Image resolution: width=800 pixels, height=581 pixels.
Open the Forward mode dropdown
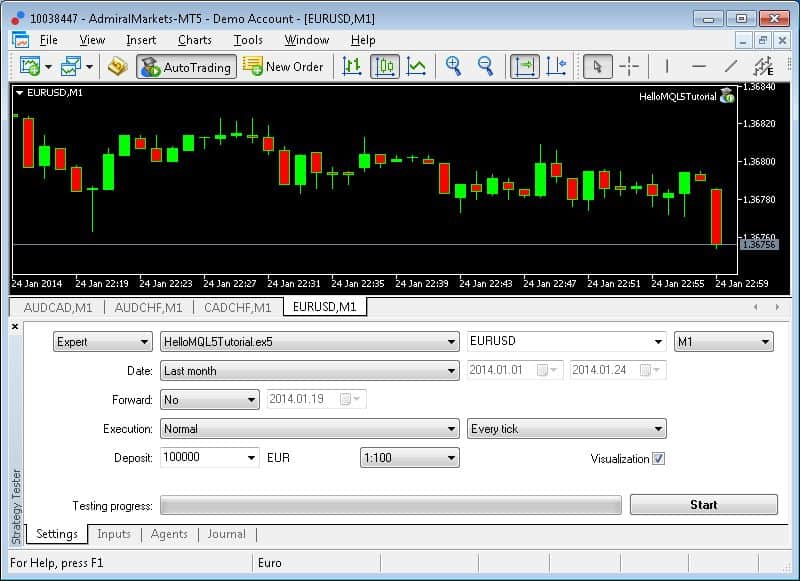209,400
